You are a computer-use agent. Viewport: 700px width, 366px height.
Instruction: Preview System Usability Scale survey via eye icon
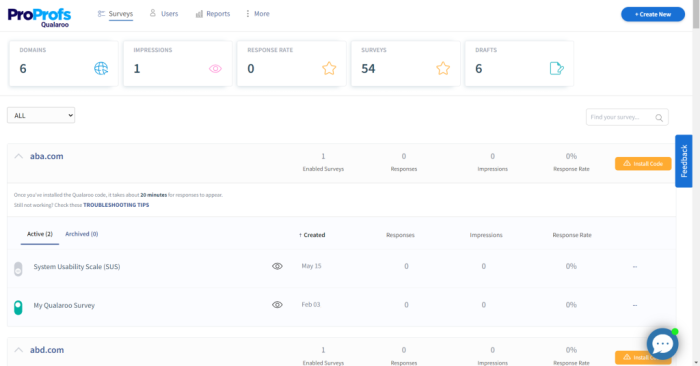(x=277, y=266)
